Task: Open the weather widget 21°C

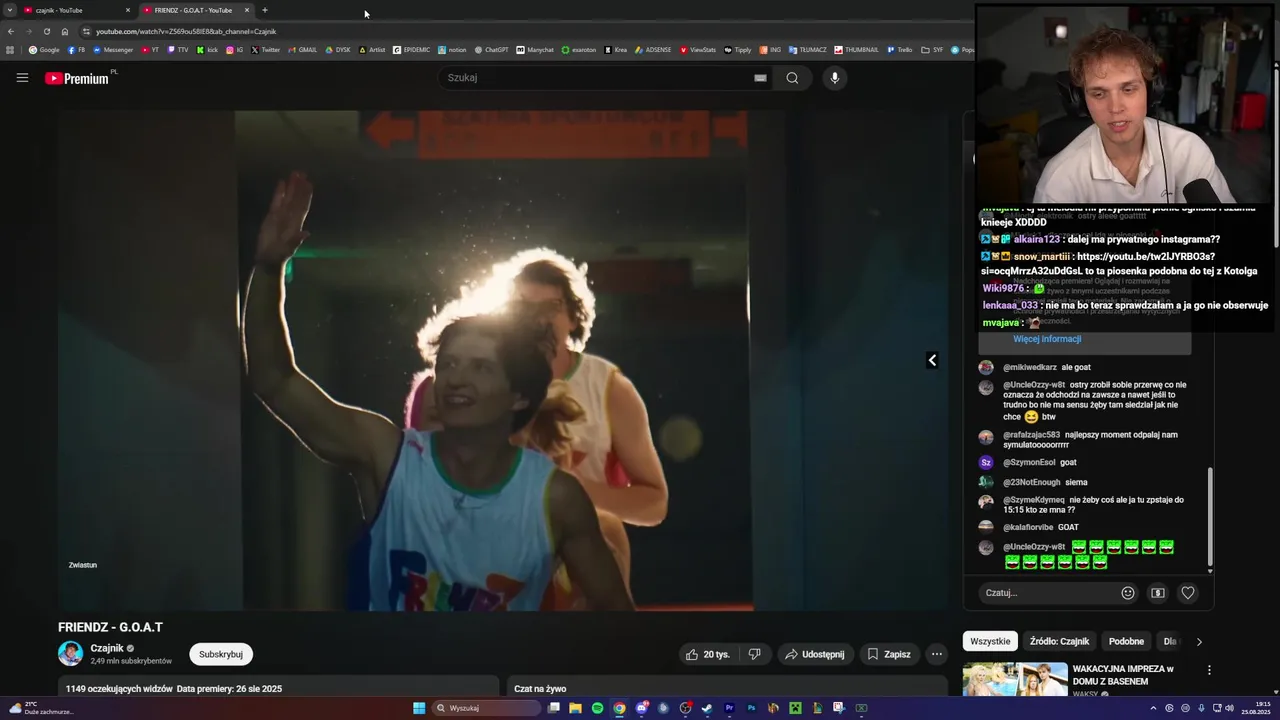Action: 42,708
